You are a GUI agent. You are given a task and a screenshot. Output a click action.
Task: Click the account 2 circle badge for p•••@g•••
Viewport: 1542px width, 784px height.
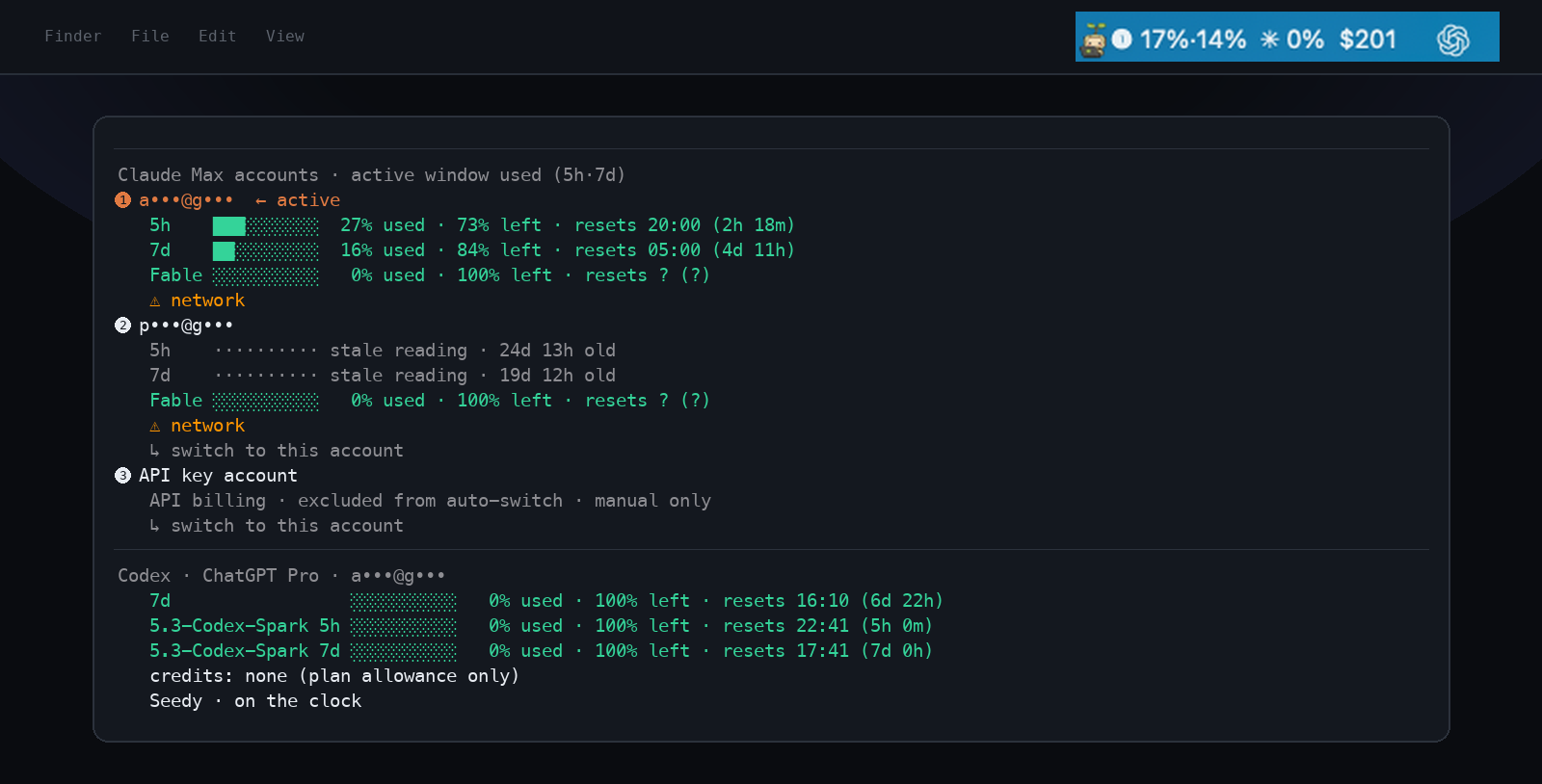(122, 325)
